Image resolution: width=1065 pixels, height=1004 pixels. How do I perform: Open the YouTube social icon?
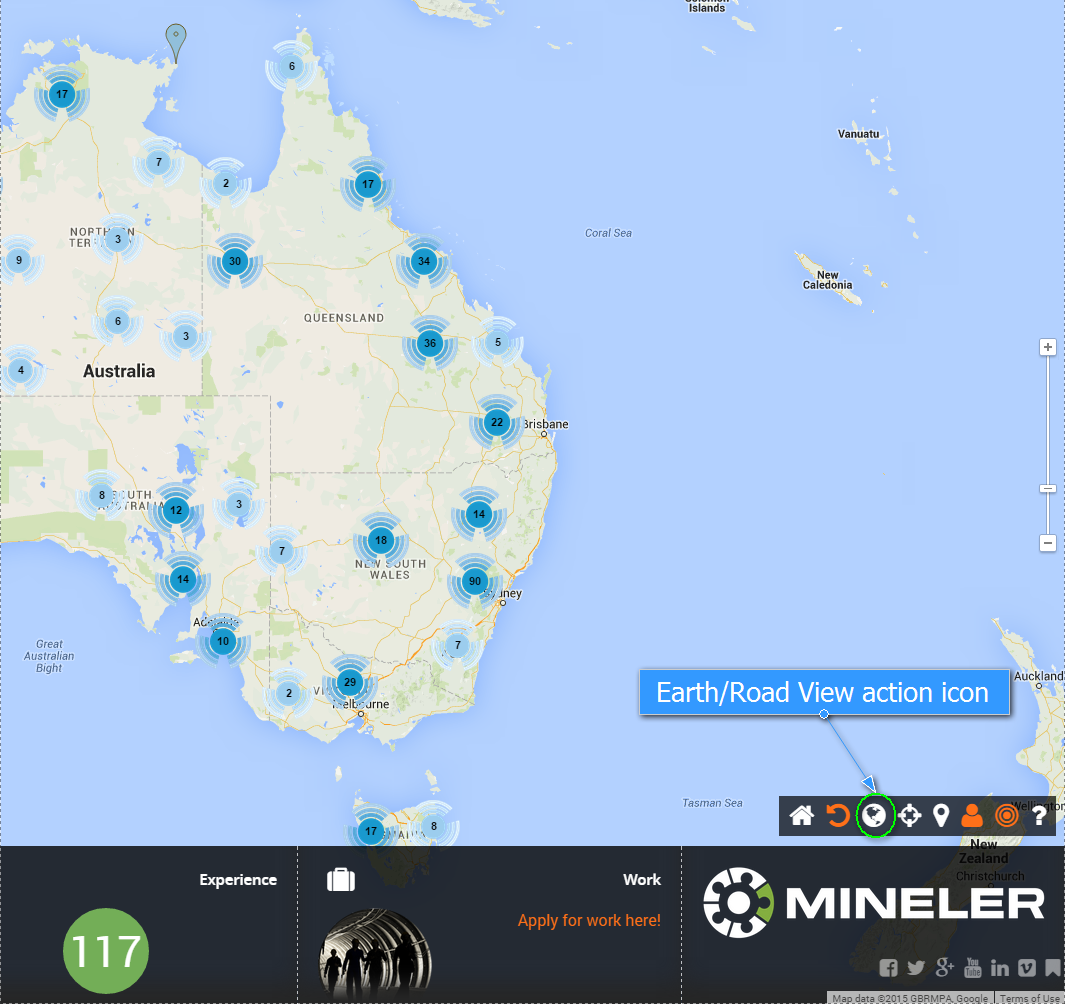pos(972,968)
